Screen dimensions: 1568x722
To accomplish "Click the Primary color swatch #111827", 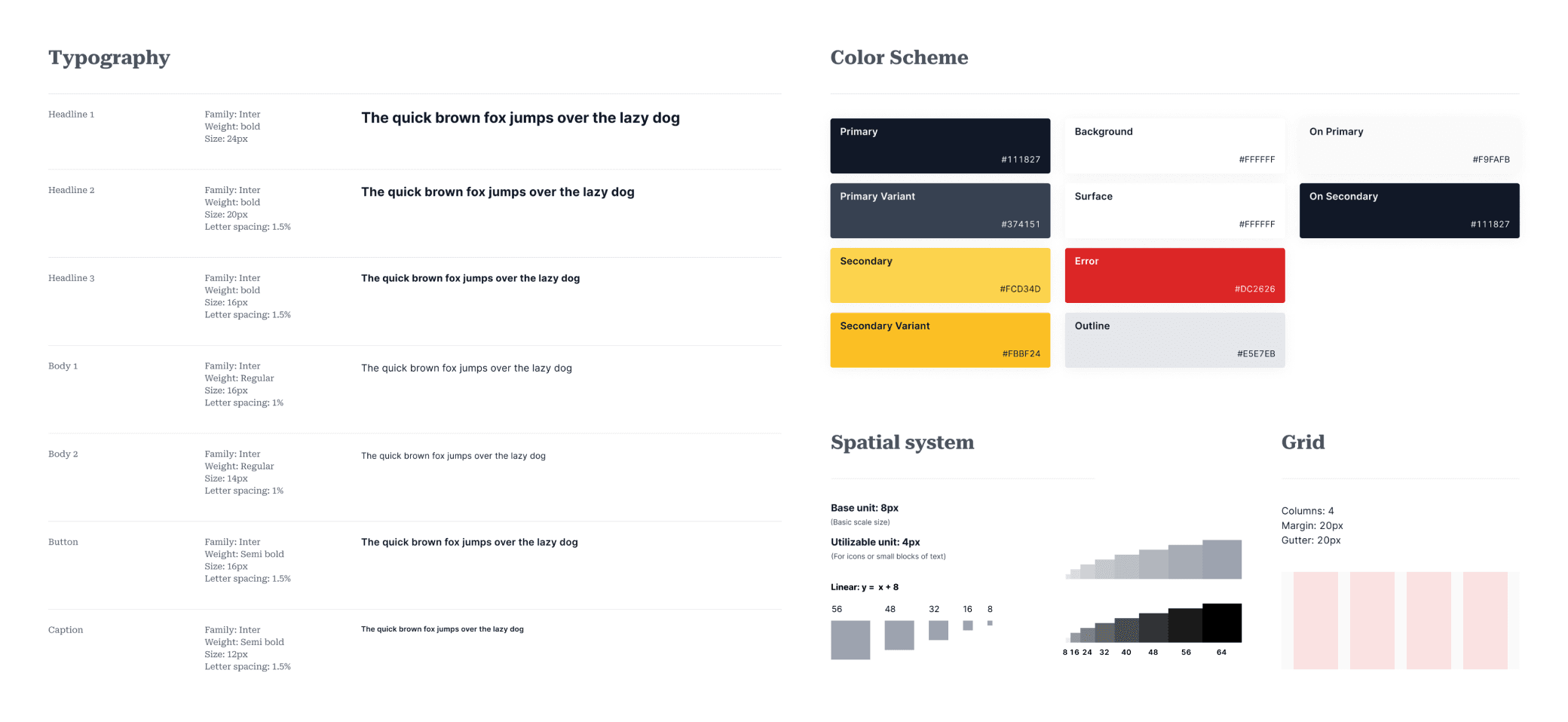I will coord(939,145).
